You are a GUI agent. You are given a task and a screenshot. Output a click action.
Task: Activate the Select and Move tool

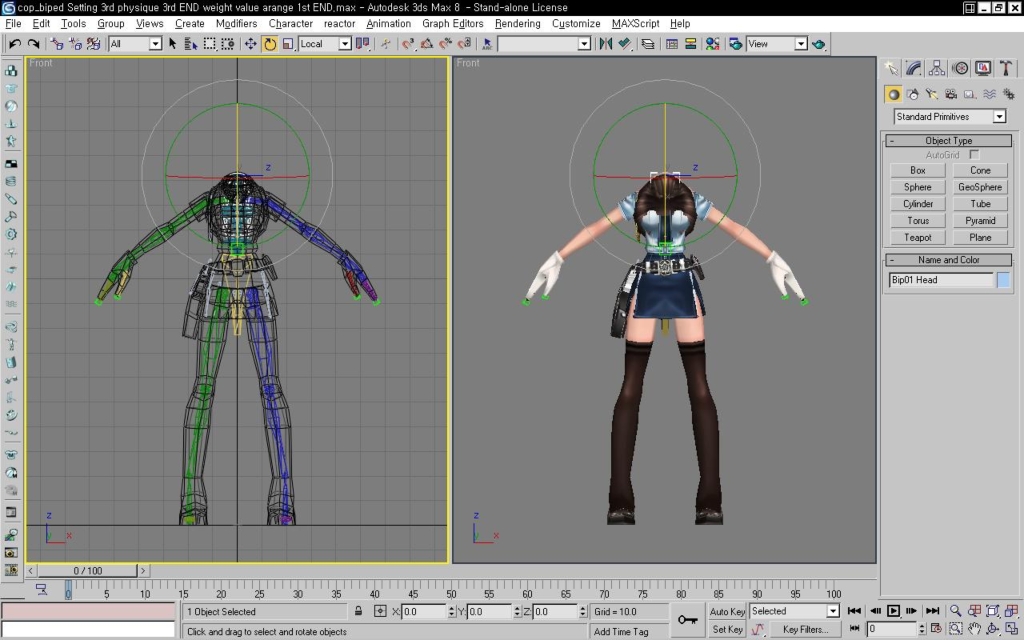250,44
